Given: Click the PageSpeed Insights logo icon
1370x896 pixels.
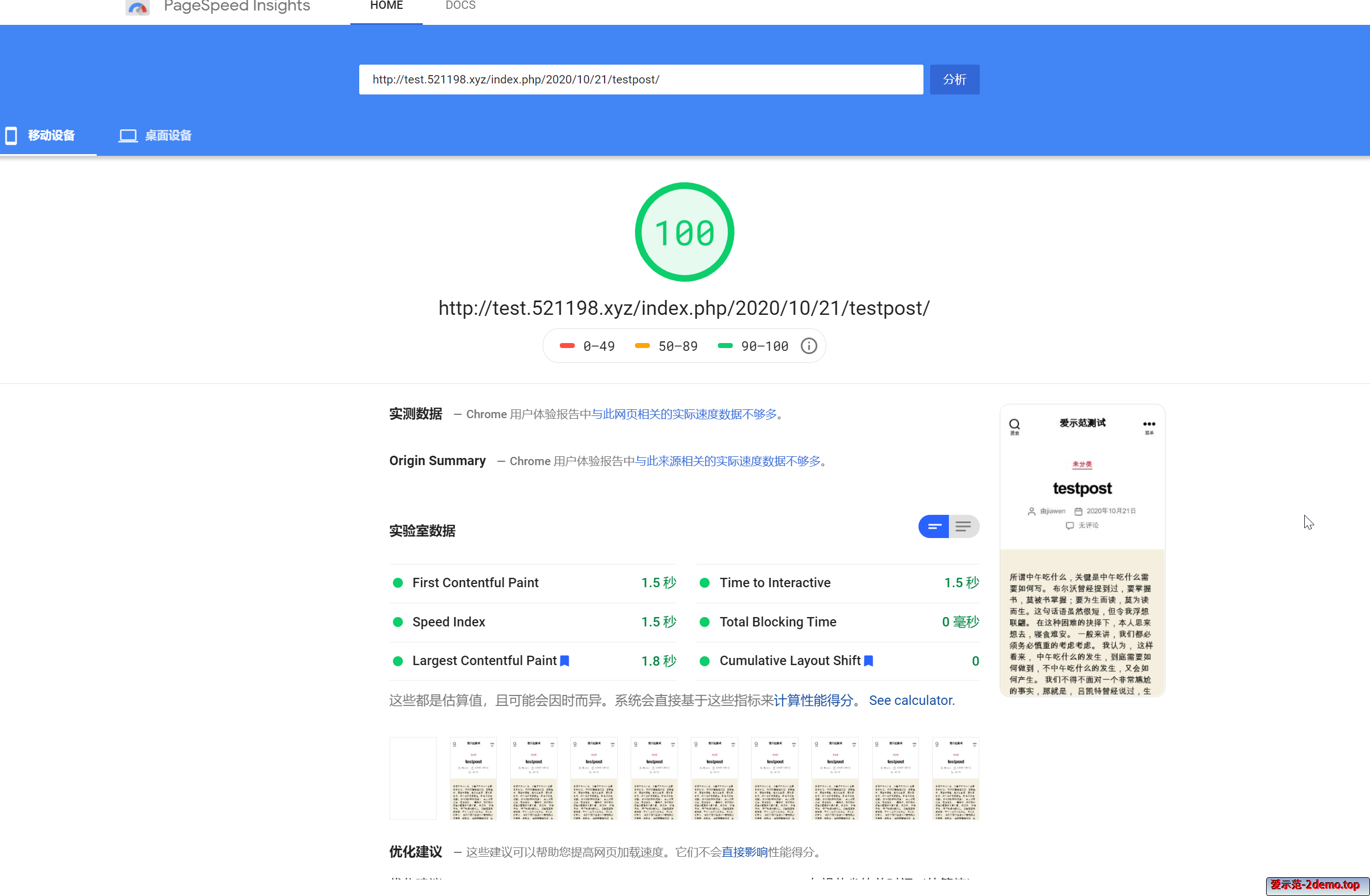Looking at the screenshot, I should tap(138, 8).
